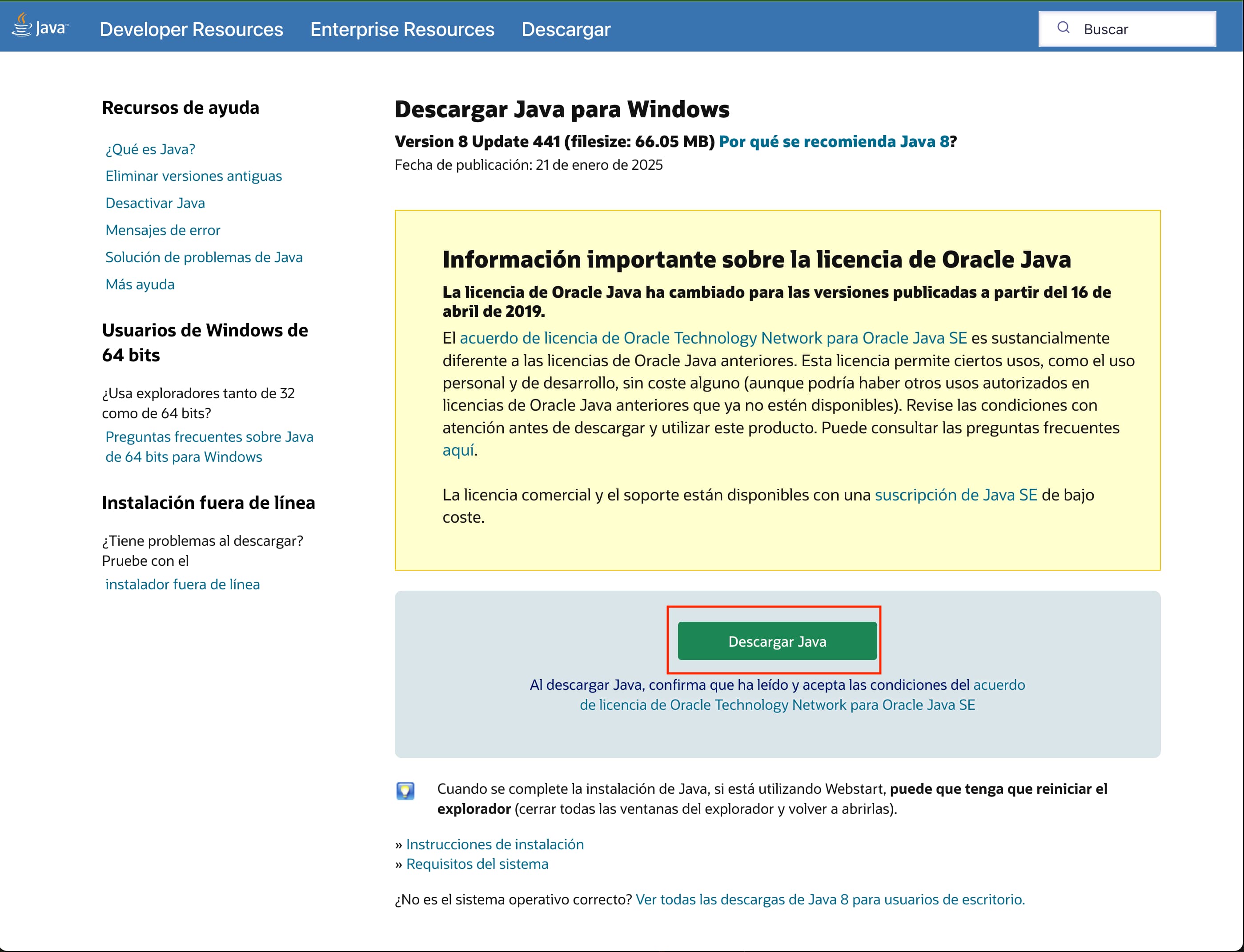Open instalador fuera de línea link
Image resolution: width=1244 pixels, height=952 pixels.
[x=182, y=584]
